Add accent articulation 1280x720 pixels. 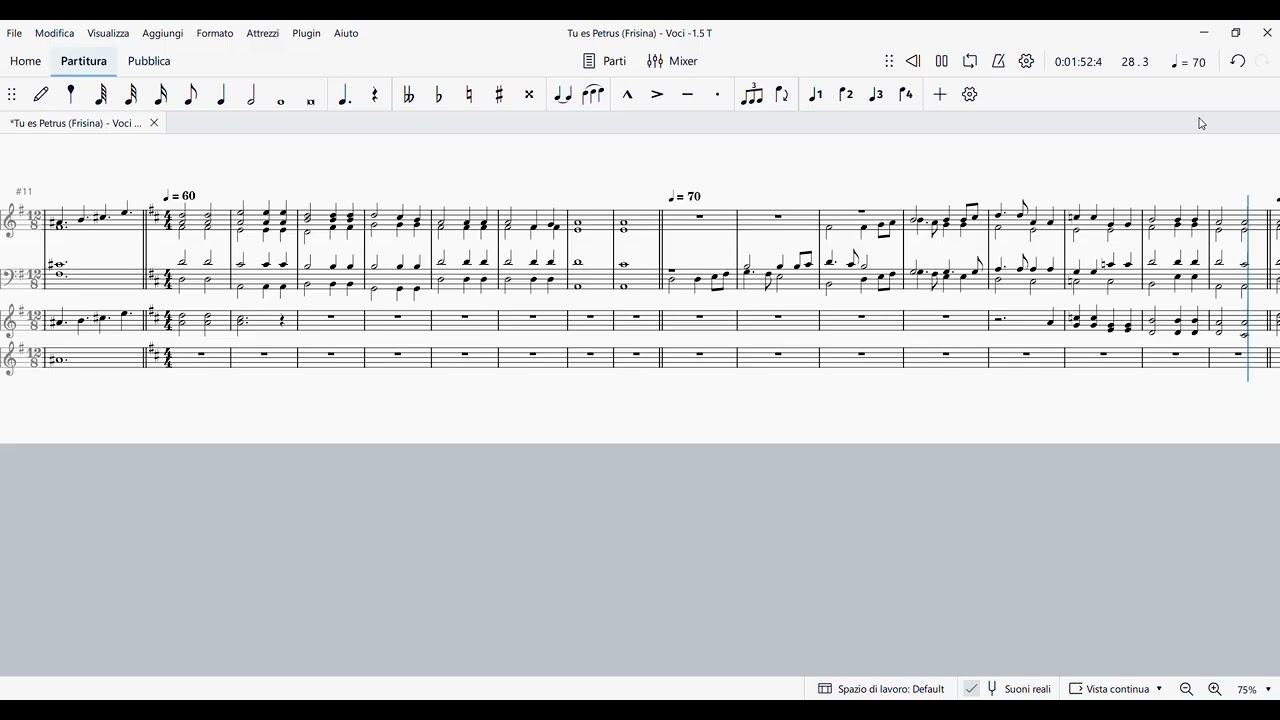point(657,94)
